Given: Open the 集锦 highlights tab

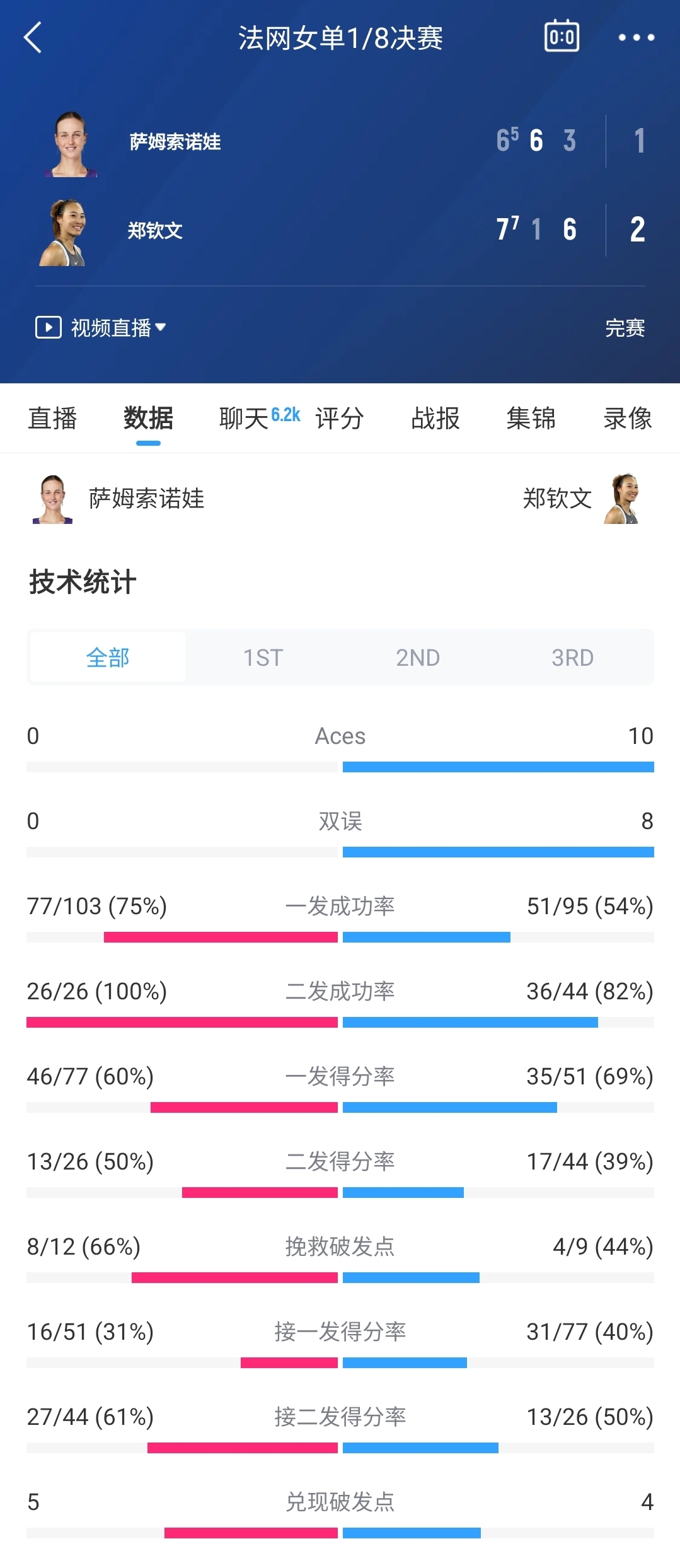Looking at the screenshot, I should pos(531,418).
